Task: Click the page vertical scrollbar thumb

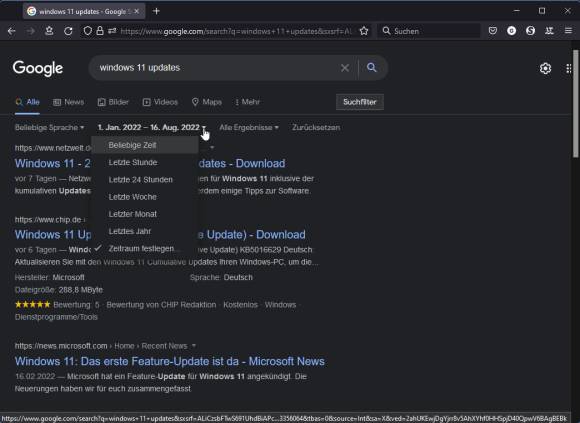Action: [x=576, y=104]
